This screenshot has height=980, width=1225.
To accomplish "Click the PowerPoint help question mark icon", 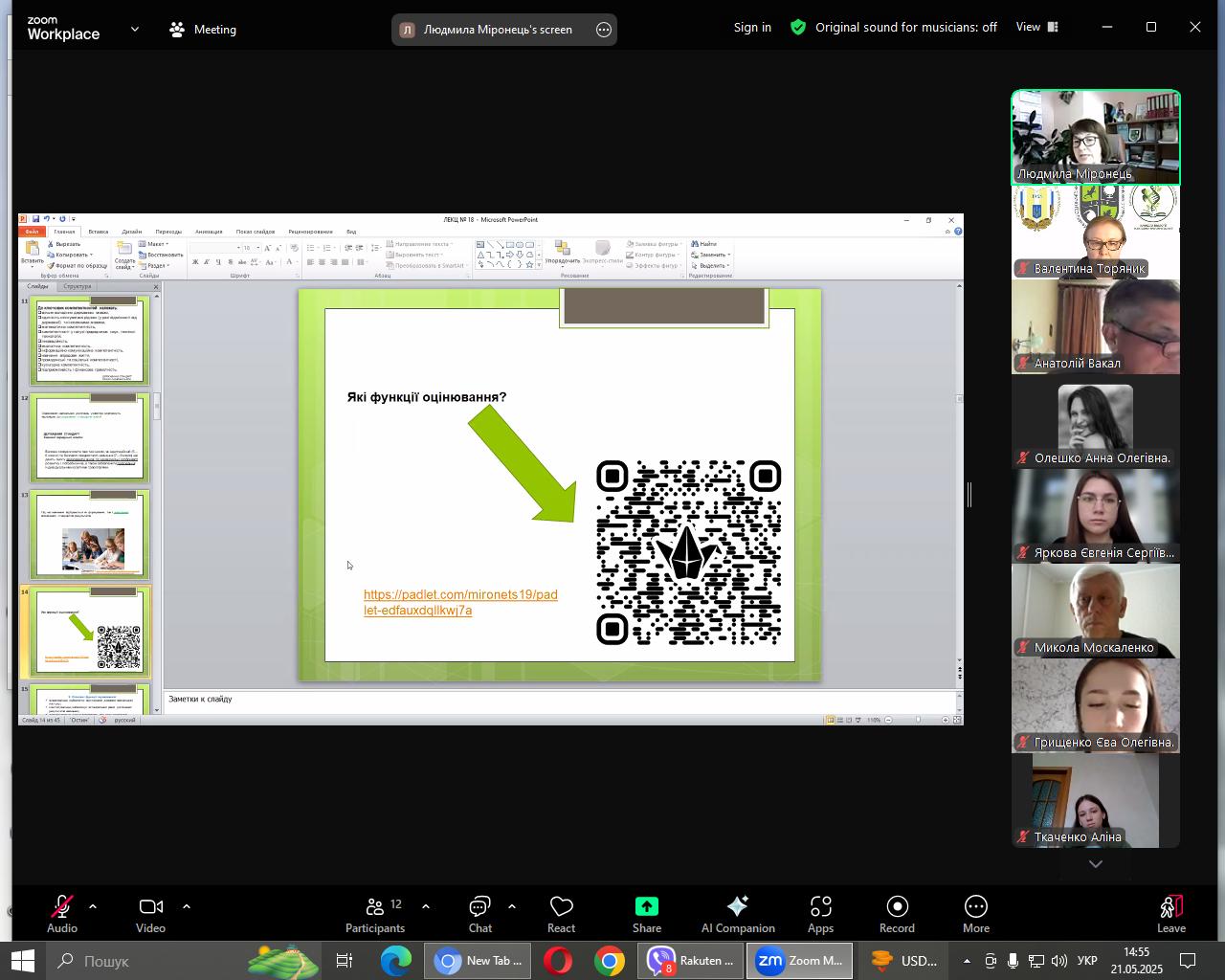I will click(958, 231).
